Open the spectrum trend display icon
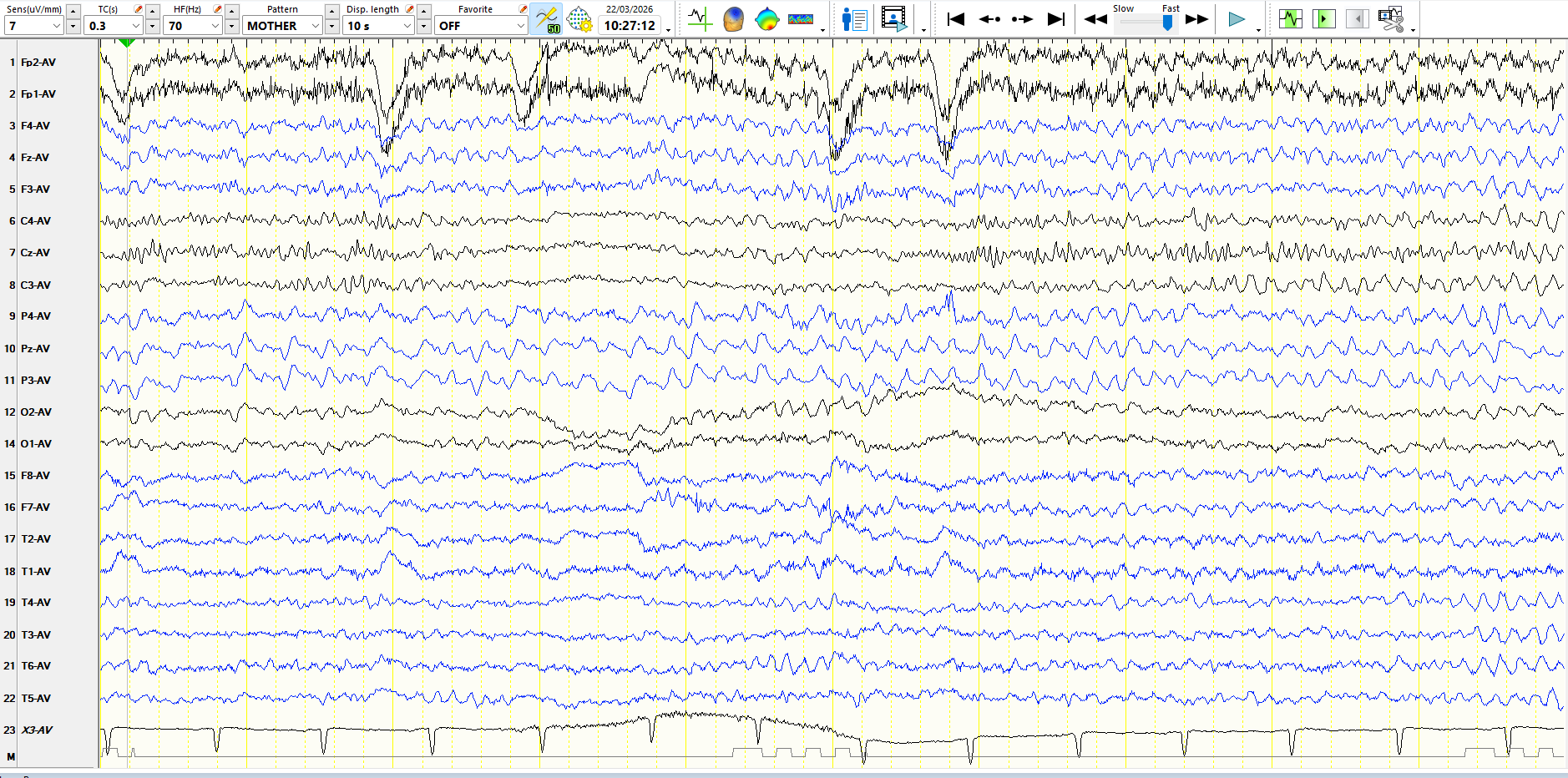 coord(801,19)
